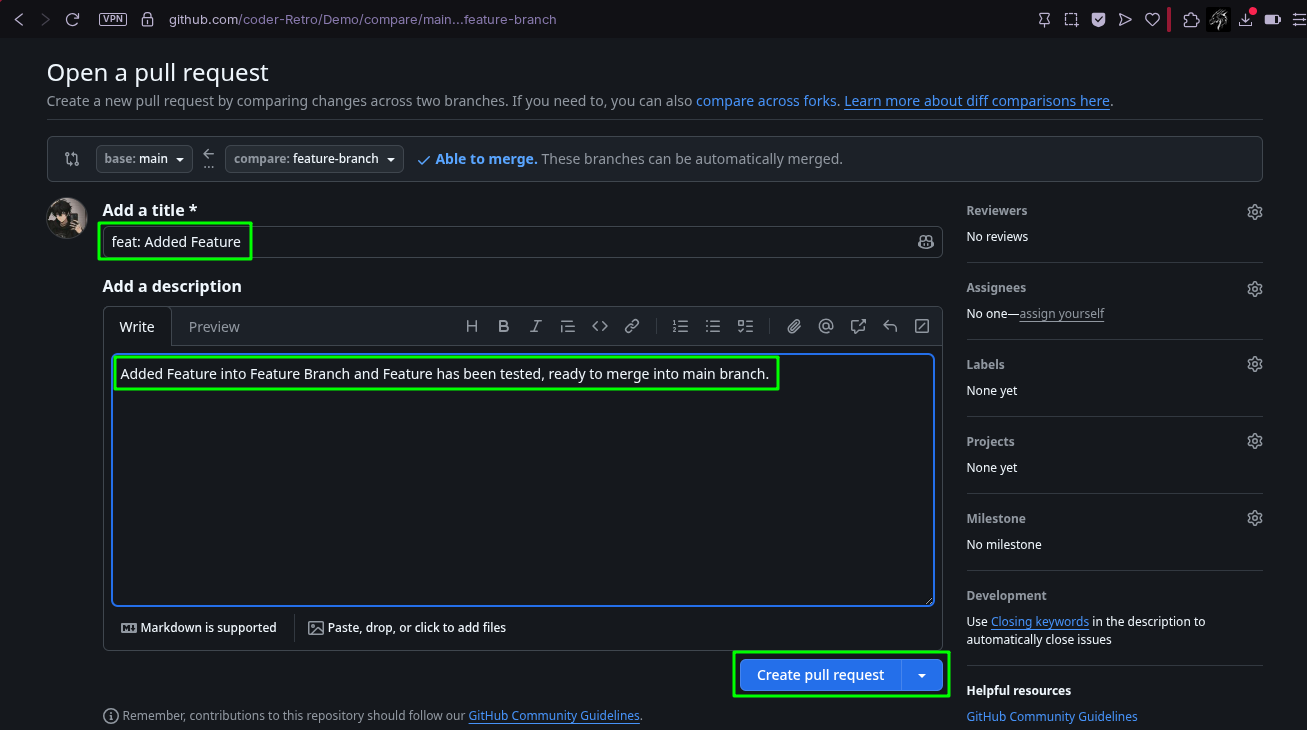
Task: Click the Create pull request button
Action: tap(820, 675)
